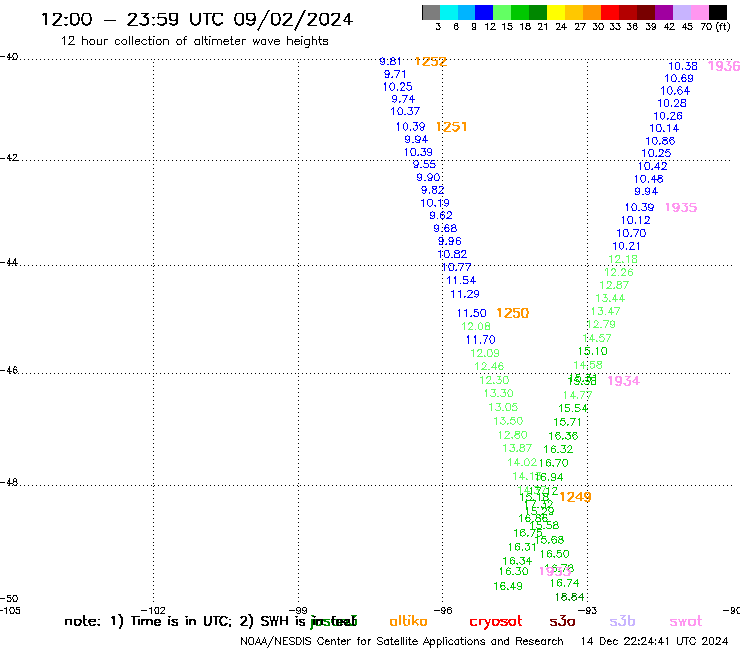The height and width of the screenshot is (650, 740).
Task: Click the -102 longitude axis label
Action: [x=153, y=611]
